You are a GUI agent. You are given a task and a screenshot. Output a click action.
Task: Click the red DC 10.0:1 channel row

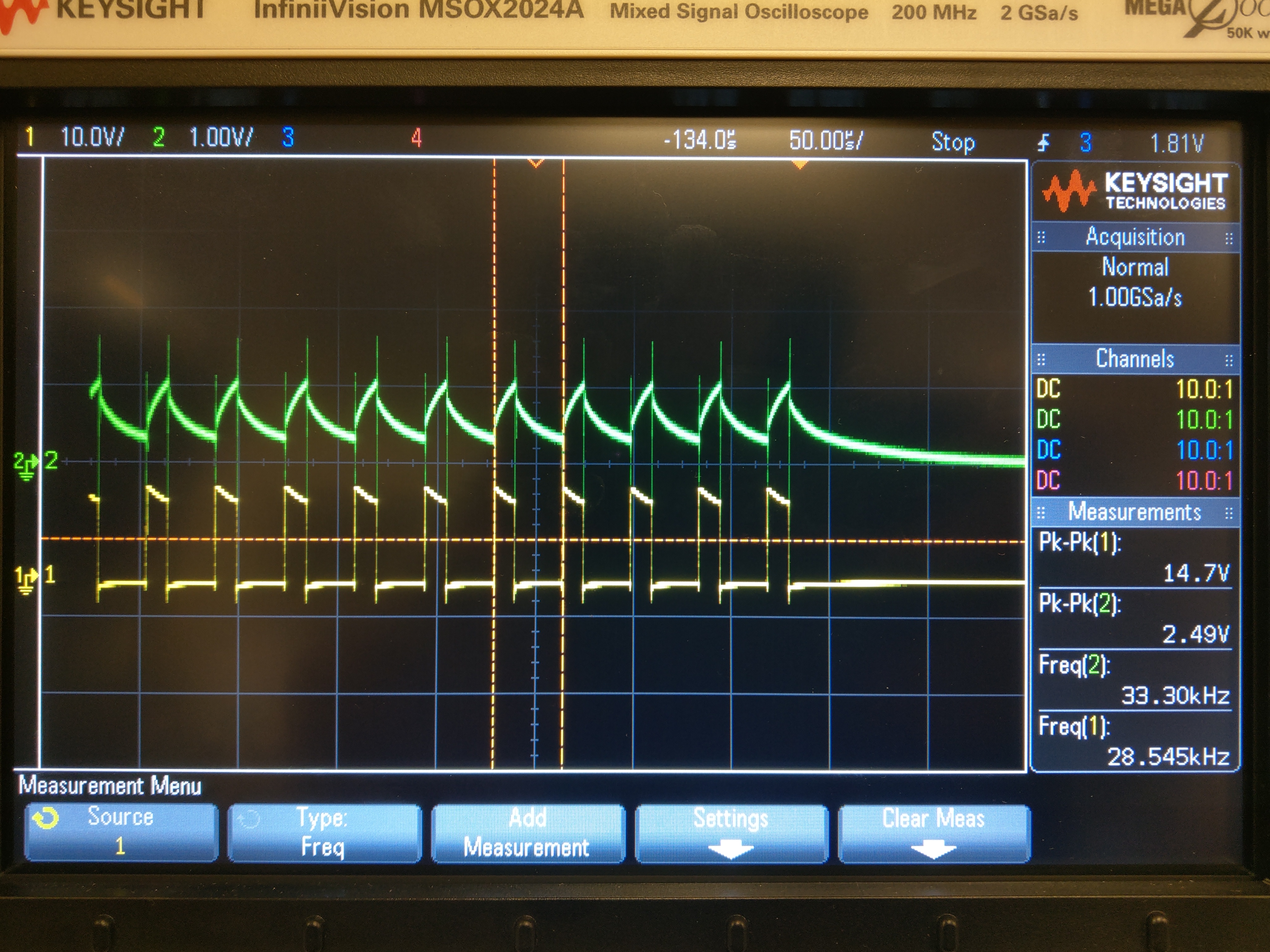1135,480
